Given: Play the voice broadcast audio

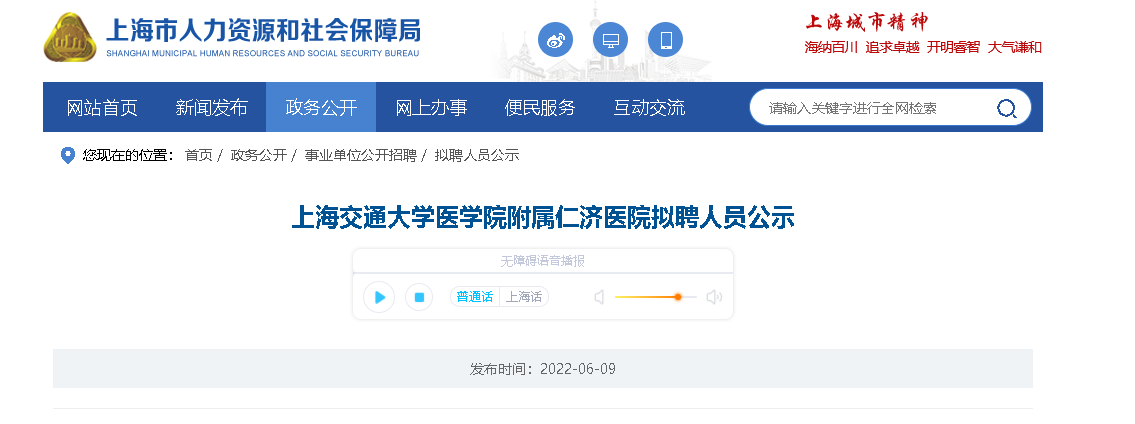Looking at the screenshot, I should [x=379, y=297].
